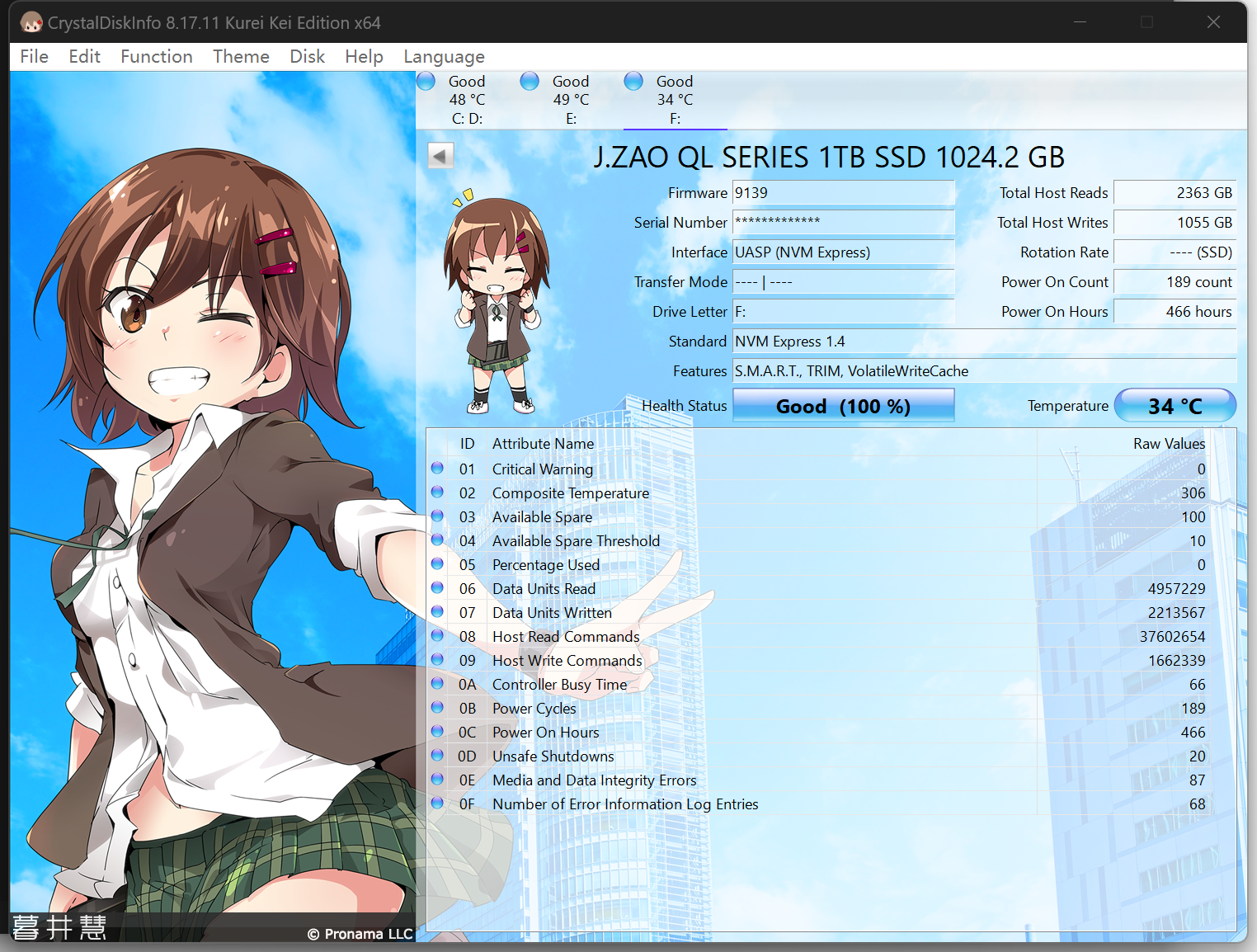The width and height of the screenshot is (1257, 952).
Task: Click the Good (100 %) health status button
Action: 843,406
